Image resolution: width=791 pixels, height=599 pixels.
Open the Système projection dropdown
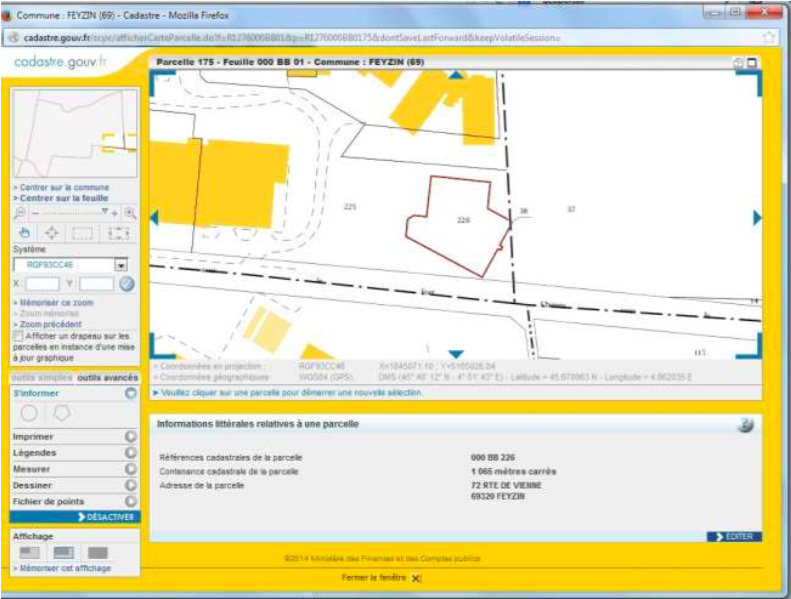(121, 265)
